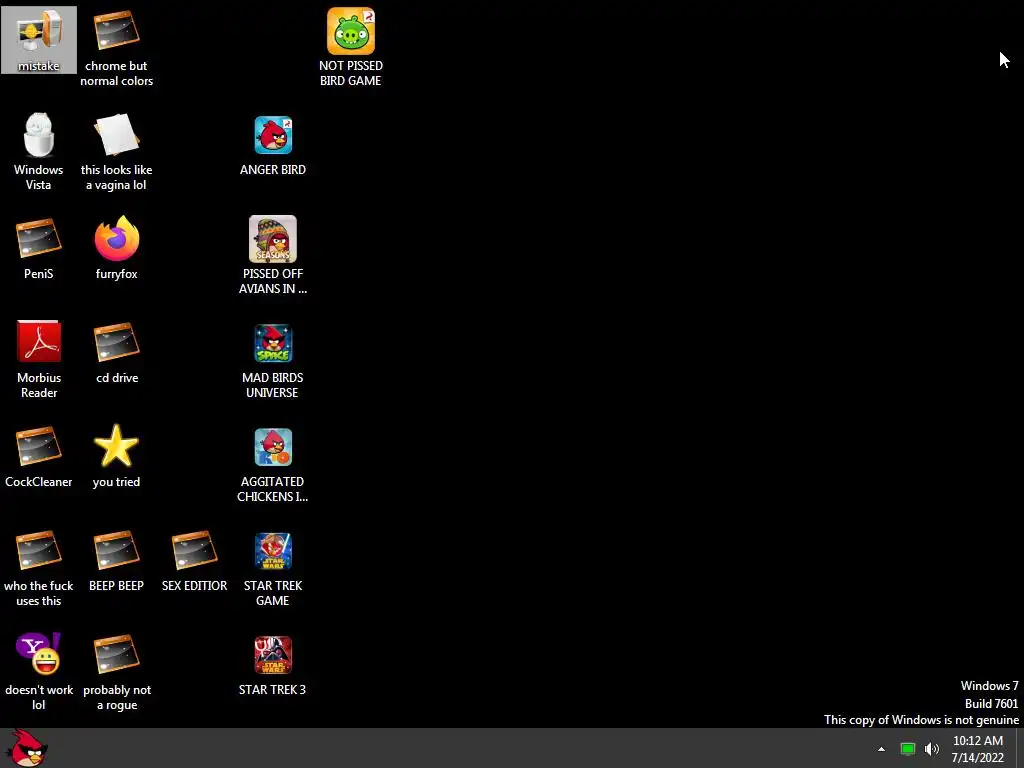Screen dimensions: 1024x768
Task: Launch AGGITATED CHICKENS Rio icon
Action: (x=273, y=464)
